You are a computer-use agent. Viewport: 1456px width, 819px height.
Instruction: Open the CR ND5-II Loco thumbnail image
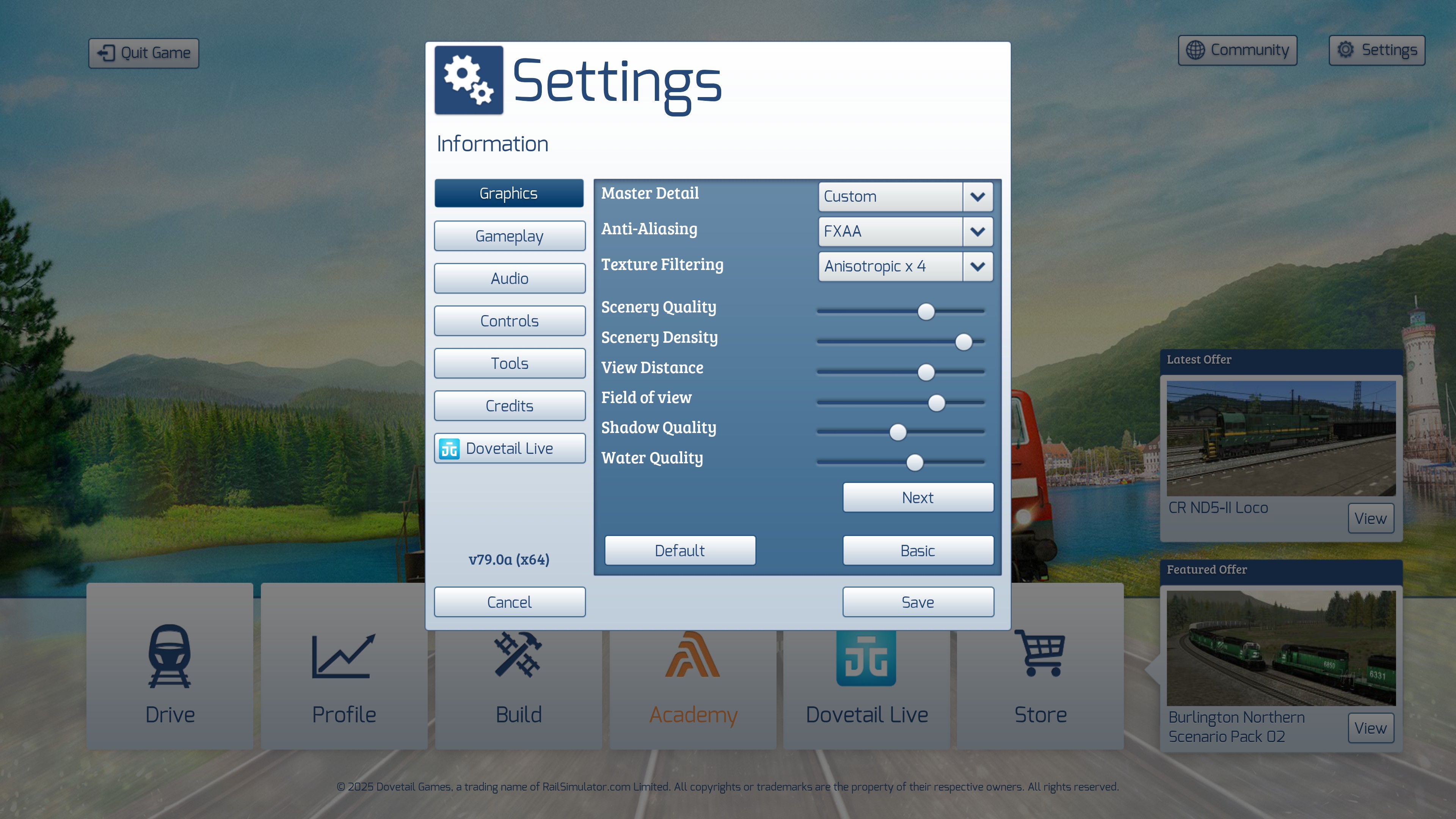tap(1281, 439)
